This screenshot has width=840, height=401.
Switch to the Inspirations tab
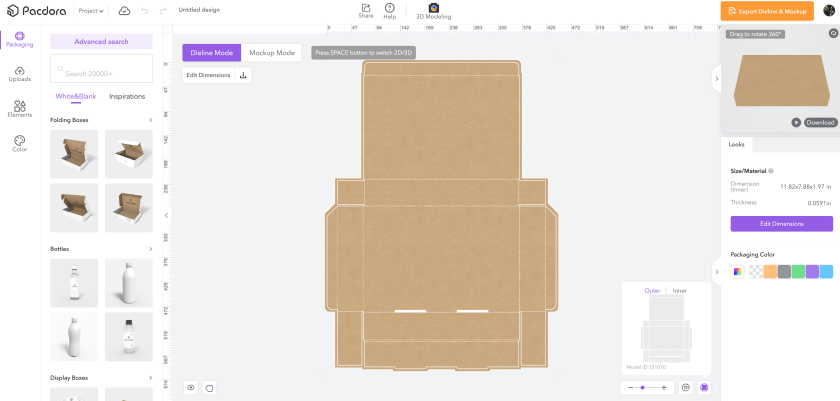pos(127,97)
